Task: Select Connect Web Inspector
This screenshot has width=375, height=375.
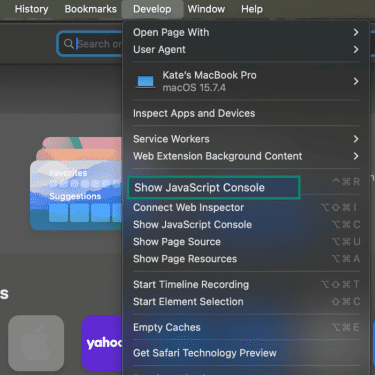Action: [x=246, y=207]
